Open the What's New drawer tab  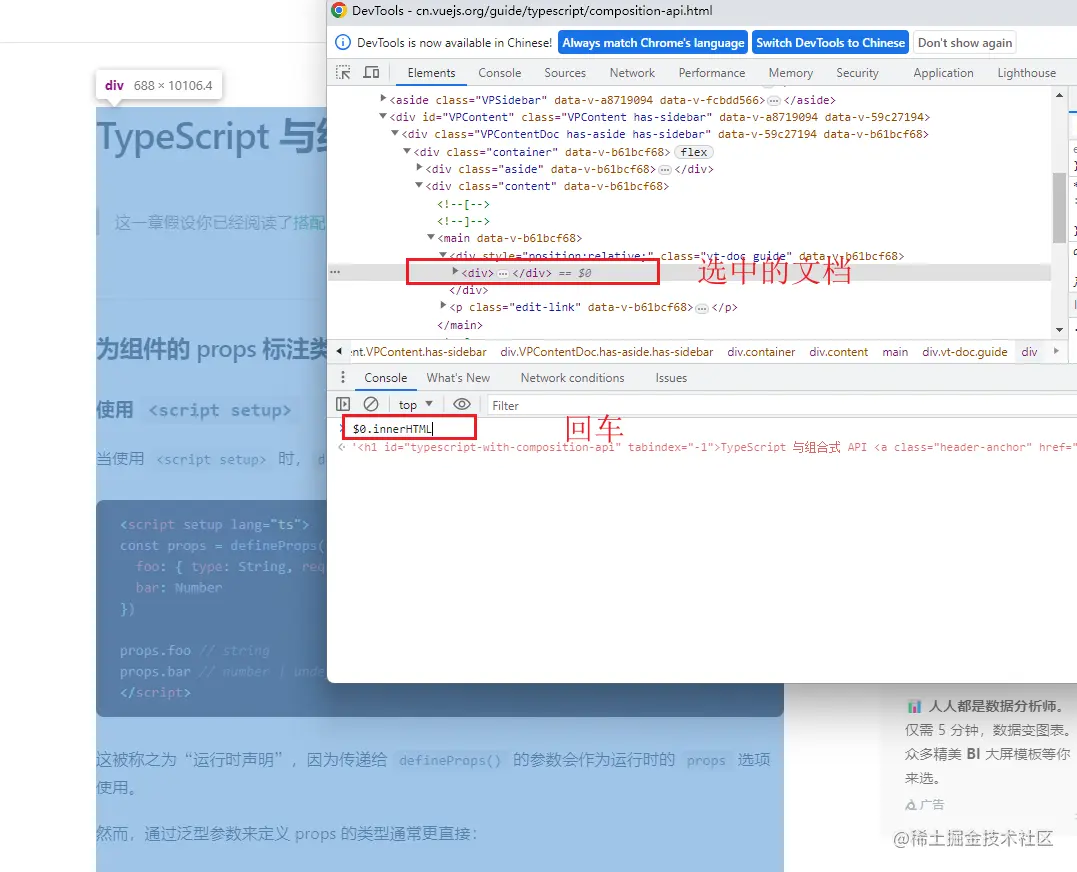click(458, 378)
